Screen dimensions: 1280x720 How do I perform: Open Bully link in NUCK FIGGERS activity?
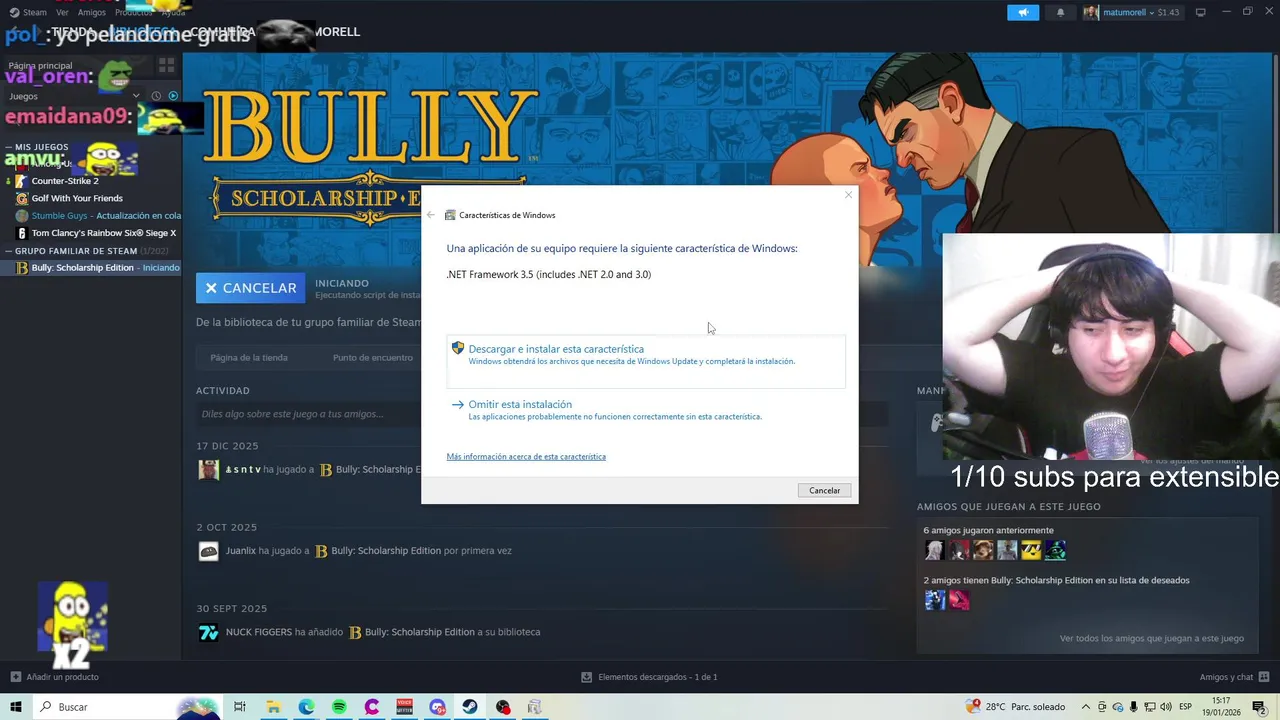point(419,632)
